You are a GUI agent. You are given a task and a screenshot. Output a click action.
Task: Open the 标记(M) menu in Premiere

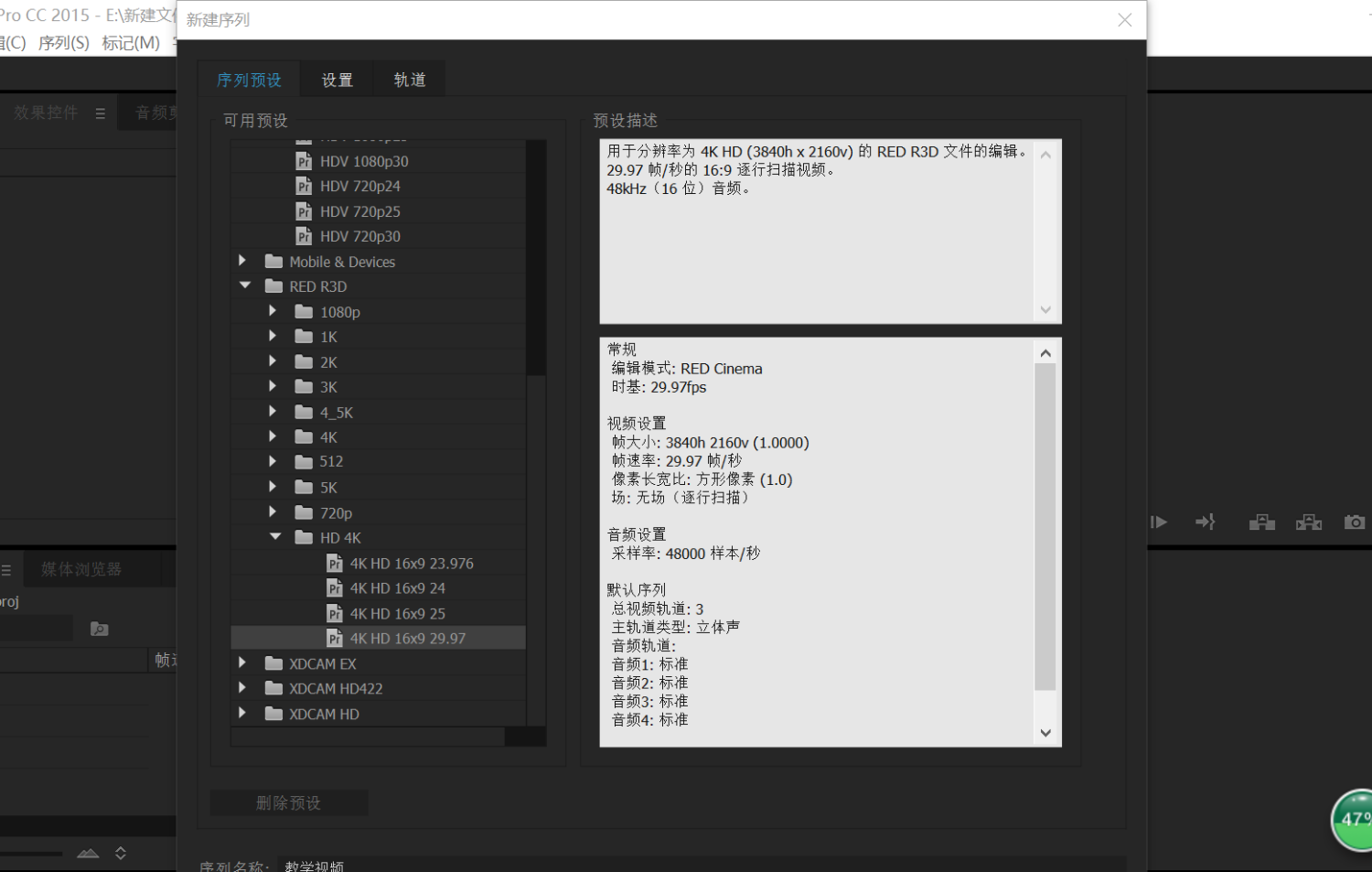point(131,43)
